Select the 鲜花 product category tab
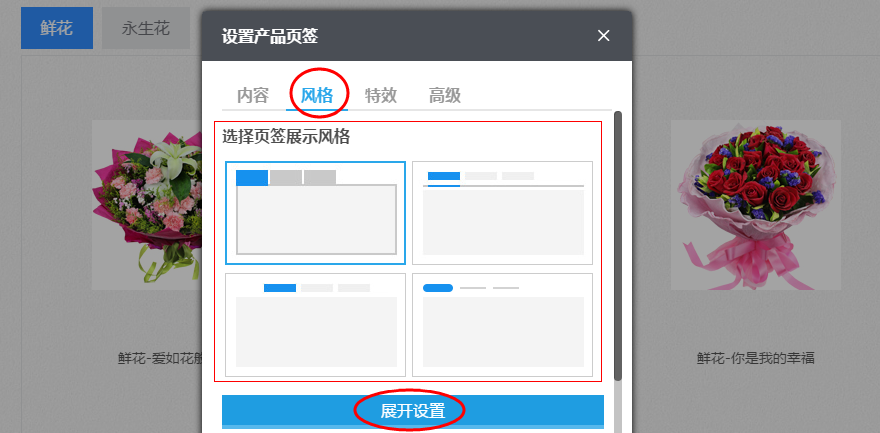The width and height of the screenshot is (880, 433). point(57,28)
